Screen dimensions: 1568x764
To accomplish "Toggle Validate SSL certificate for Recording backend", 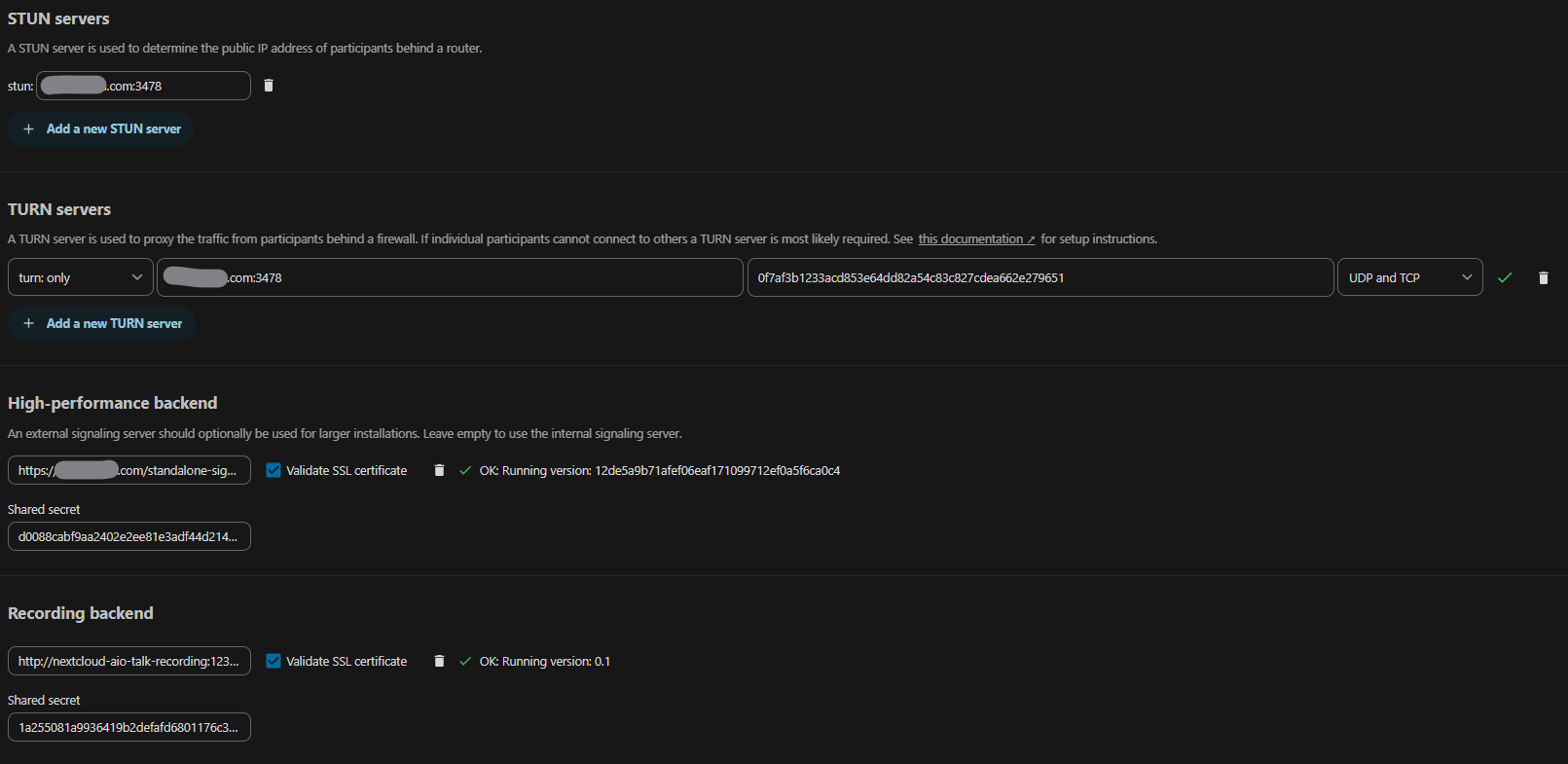I will click(x=273, y=662).
